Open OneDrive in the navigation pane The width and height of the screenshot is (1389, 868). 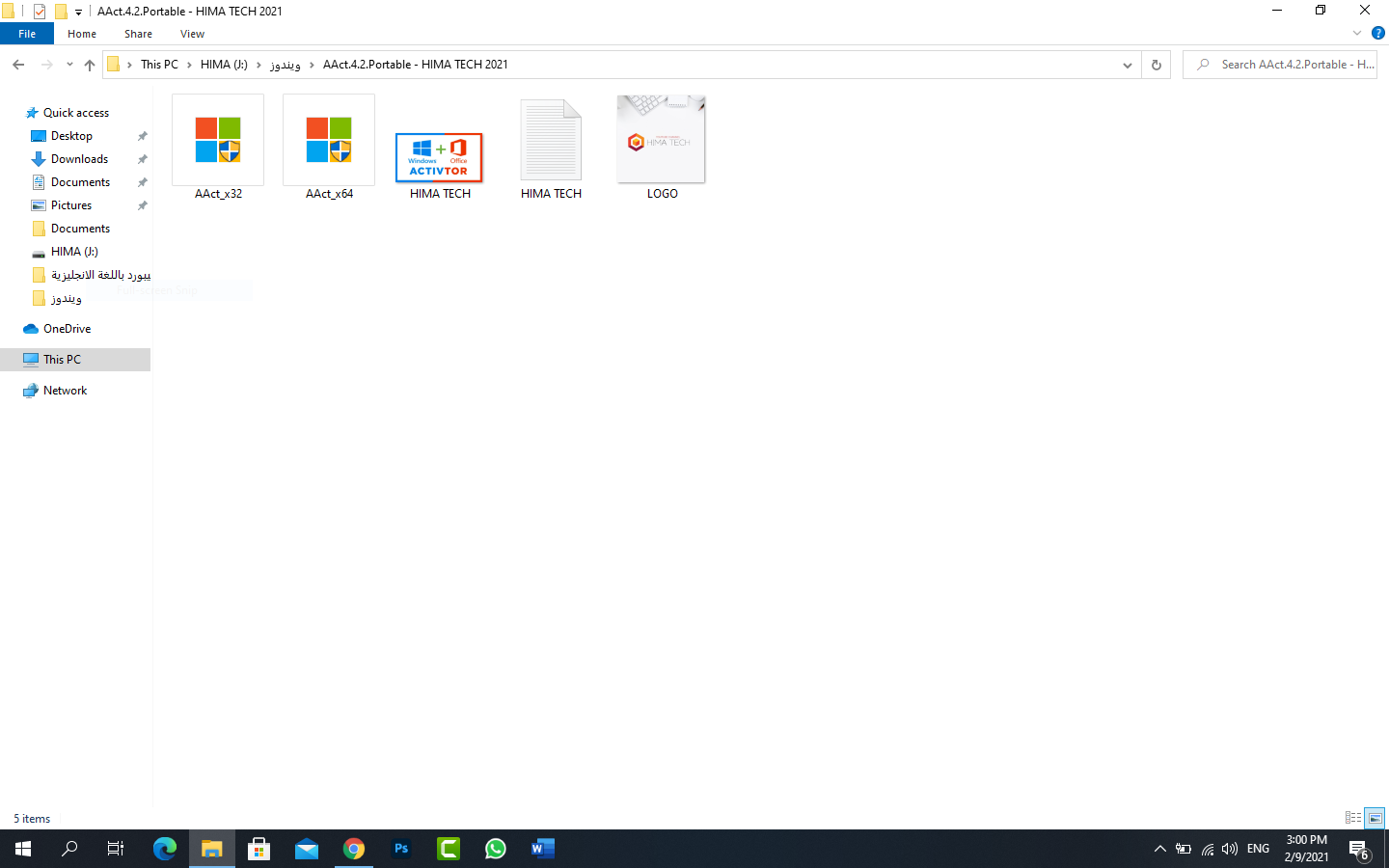click(x=67, y=329)
